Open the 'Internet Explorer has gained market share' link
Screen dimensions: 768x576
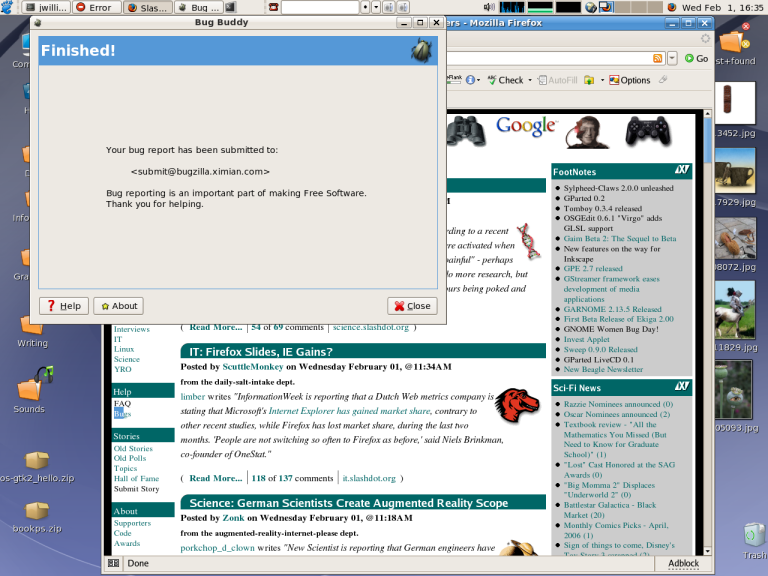tap(349, 411)
